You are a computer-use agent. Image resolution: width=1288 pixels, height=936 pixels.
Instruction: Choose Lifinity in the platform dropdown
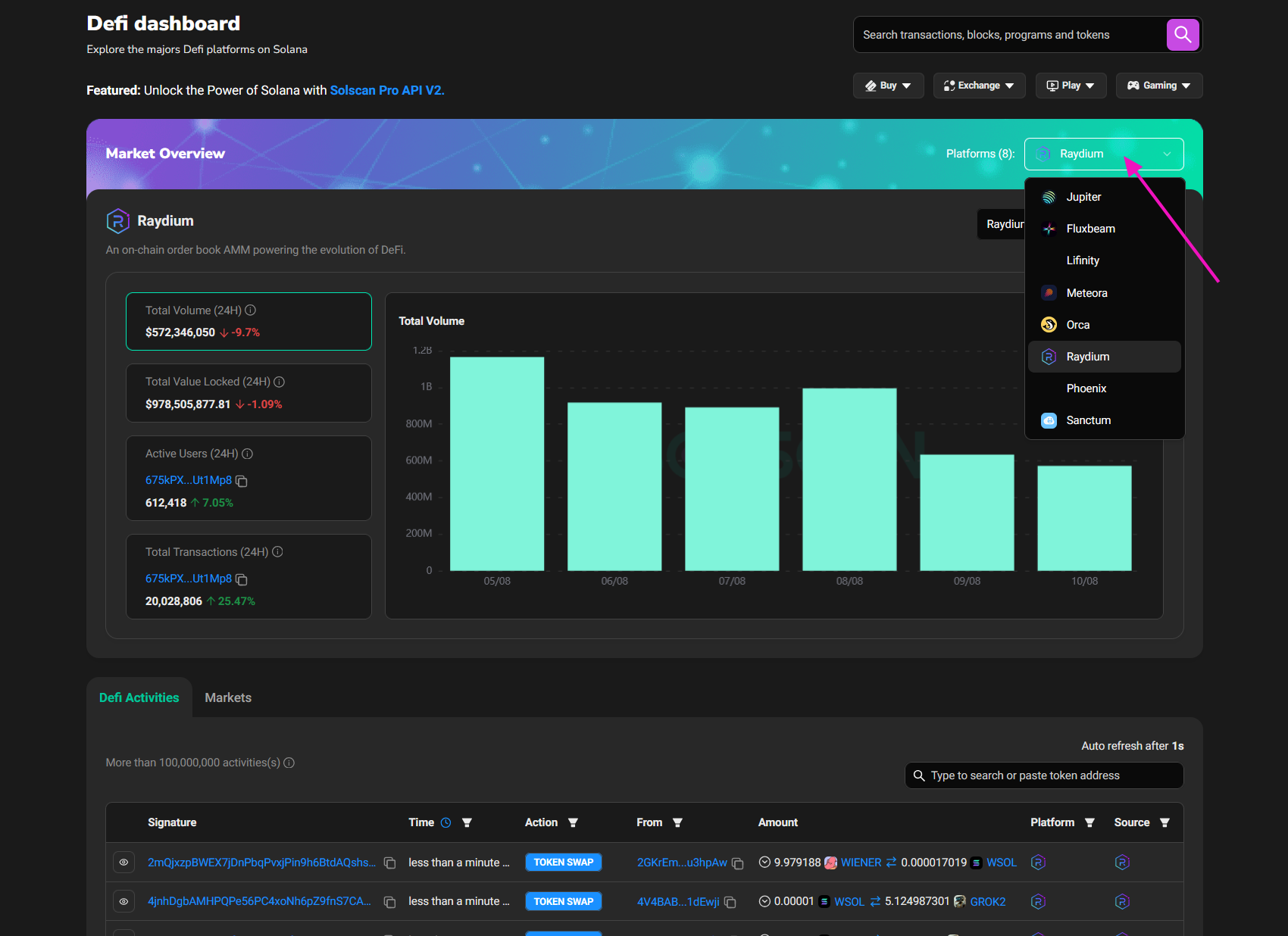[1105, 261]
